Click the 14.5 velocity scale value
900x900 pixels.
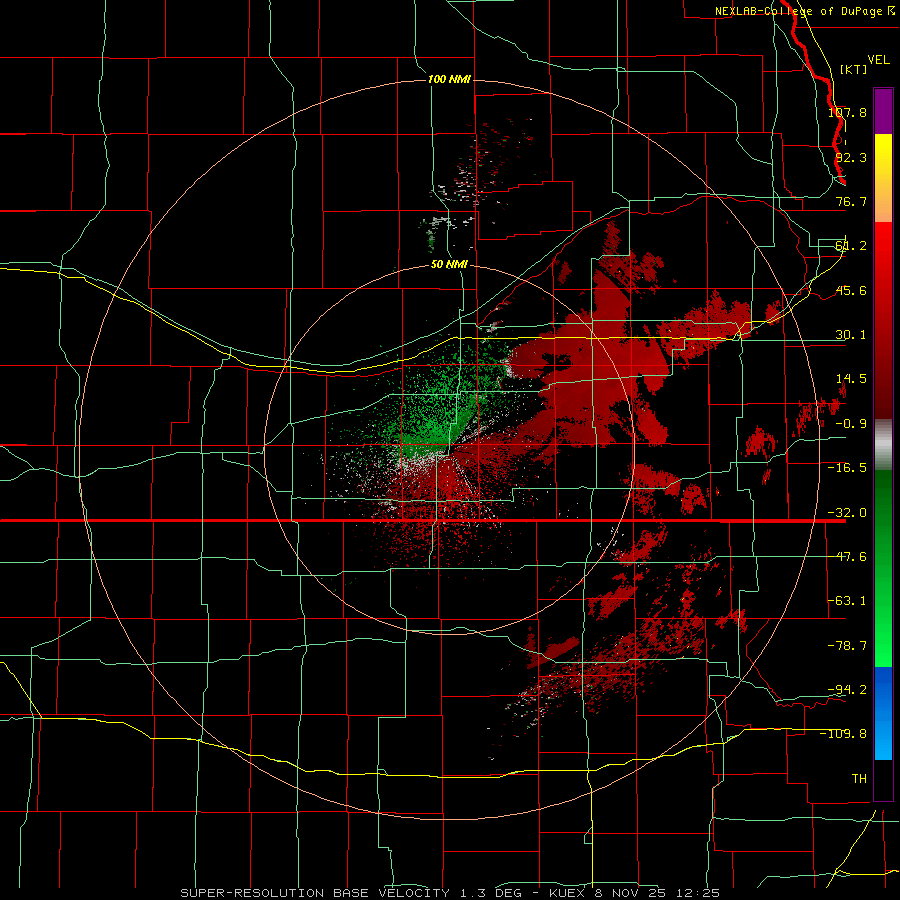tap(851, 379)
